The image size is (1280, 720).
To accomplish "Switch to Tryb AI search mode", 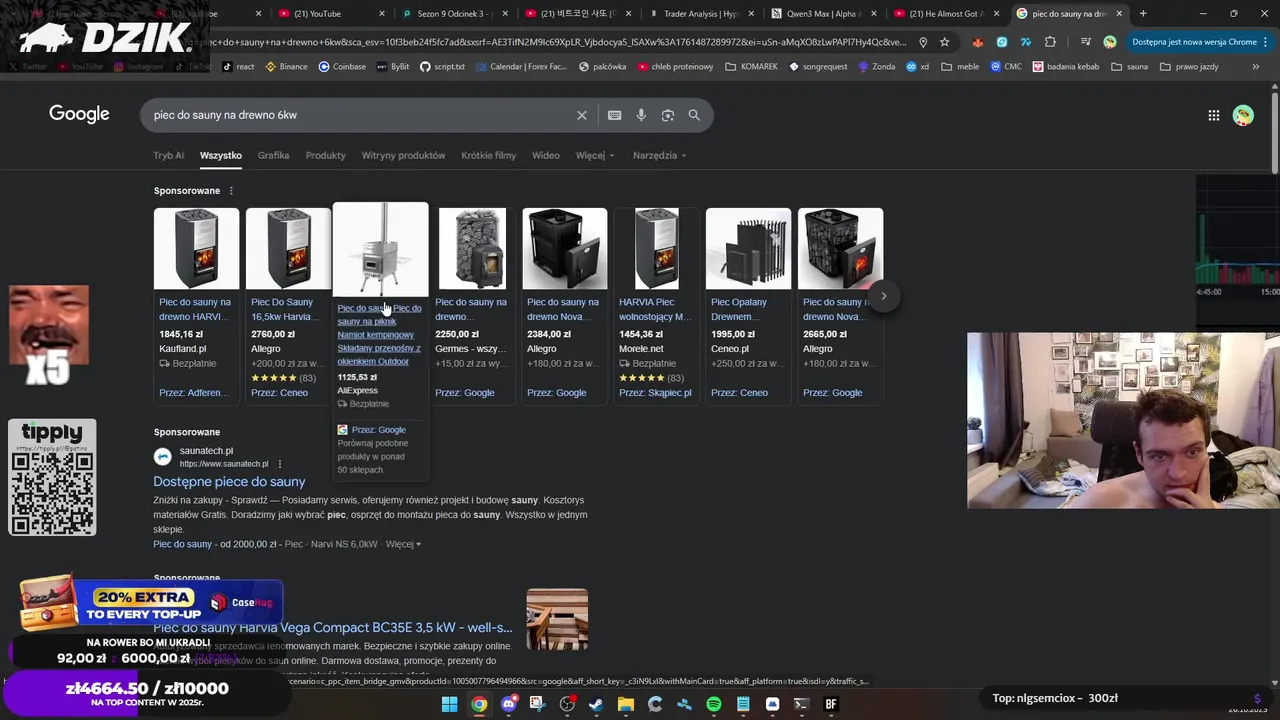I will click(x=168, y=156).
